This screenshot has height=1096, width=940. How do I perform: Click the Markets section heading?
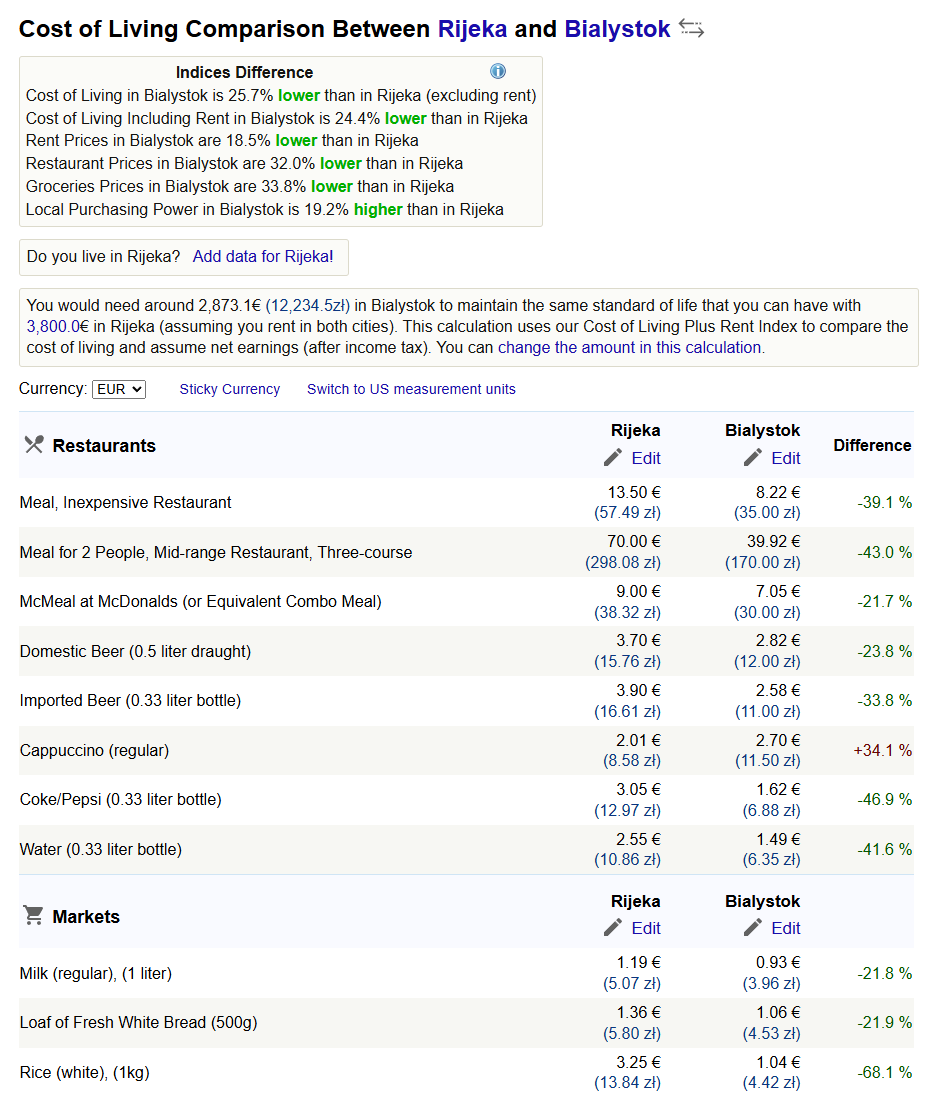pos(86,916)
